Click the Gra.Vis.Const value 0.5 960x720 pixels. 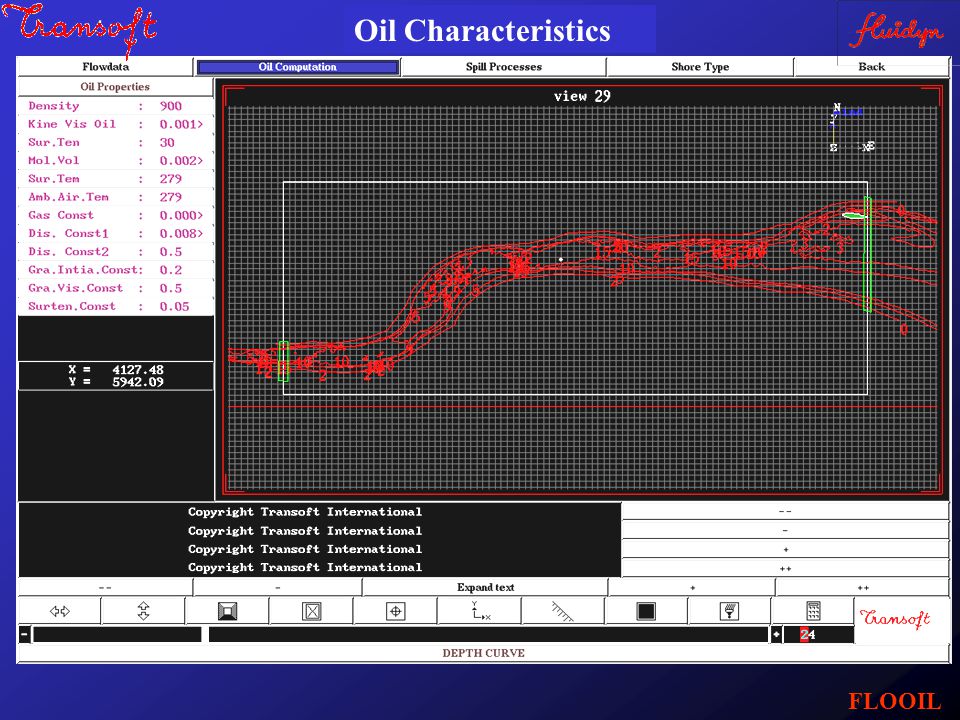(171, 288)
